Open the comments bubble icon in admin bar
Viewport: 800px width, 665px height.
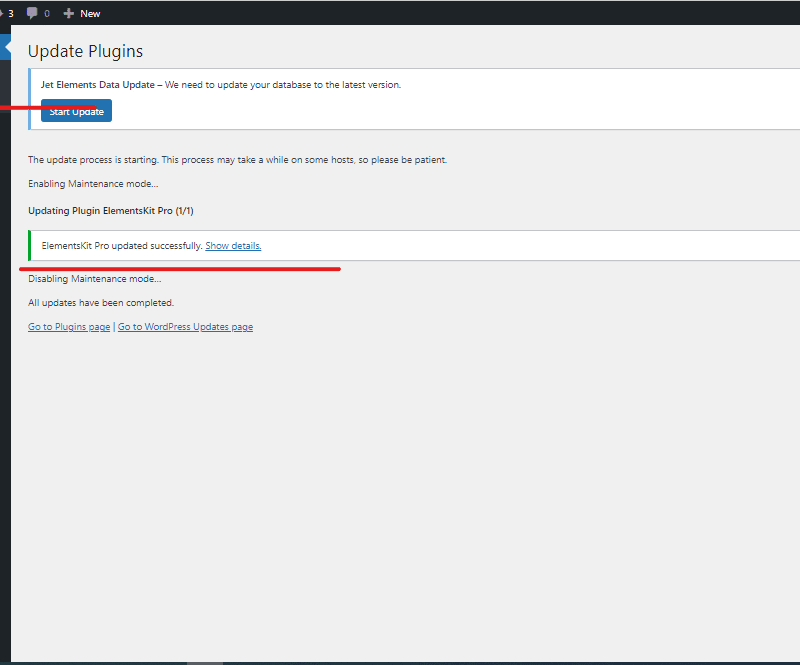click(32, 13)
